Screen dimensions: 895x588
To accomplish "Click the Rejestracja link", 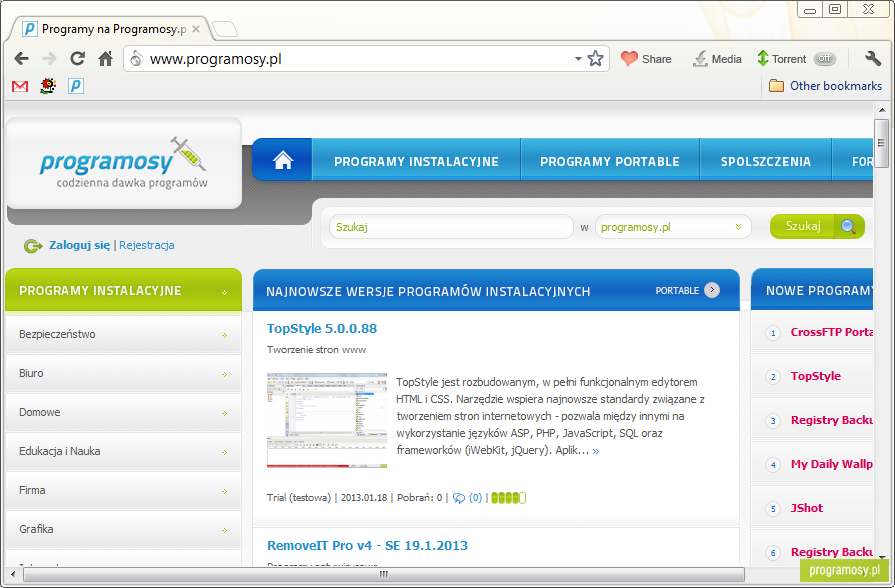I will 147,245.
